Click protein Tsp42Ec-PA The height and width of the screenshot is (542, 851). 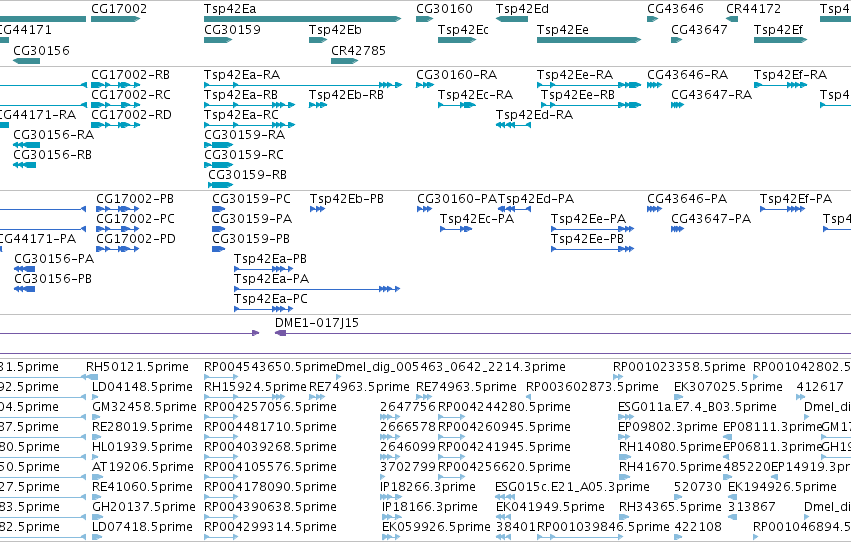coord(477,219)
